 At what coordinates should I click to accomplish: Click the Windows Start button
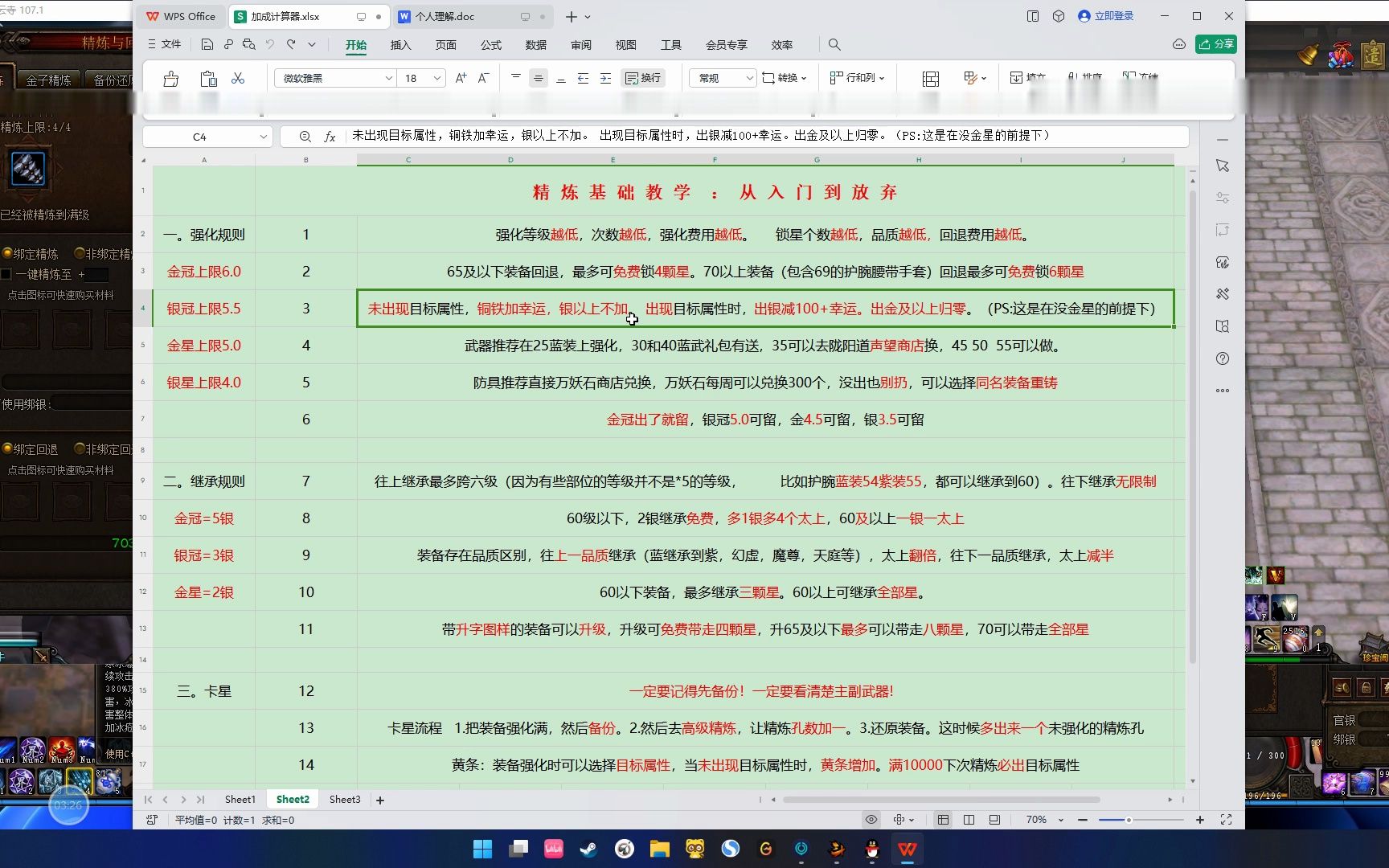tap(482, 849)
